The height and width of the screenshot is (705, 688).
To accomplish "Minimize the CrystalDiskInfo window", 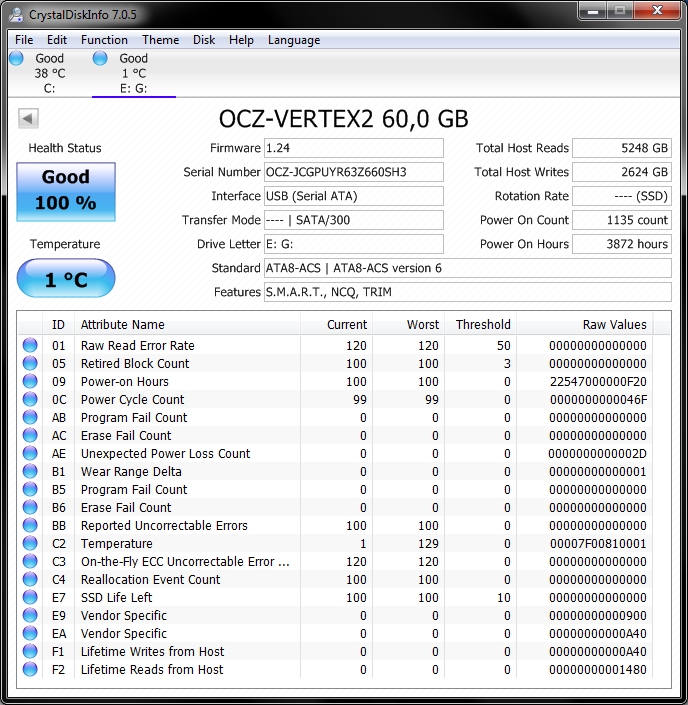I will tap(593, 11).
